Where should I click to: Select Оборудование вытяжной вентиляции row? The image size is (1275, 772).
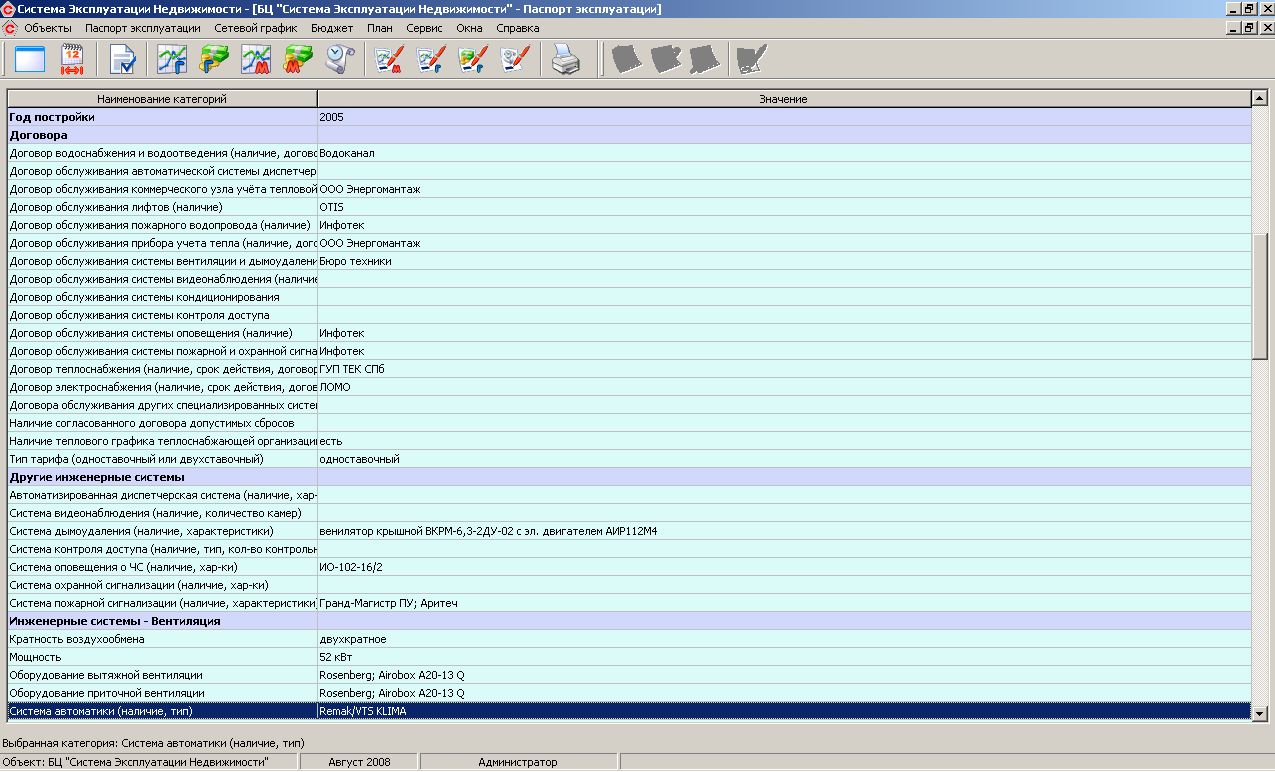coord(629,675)
